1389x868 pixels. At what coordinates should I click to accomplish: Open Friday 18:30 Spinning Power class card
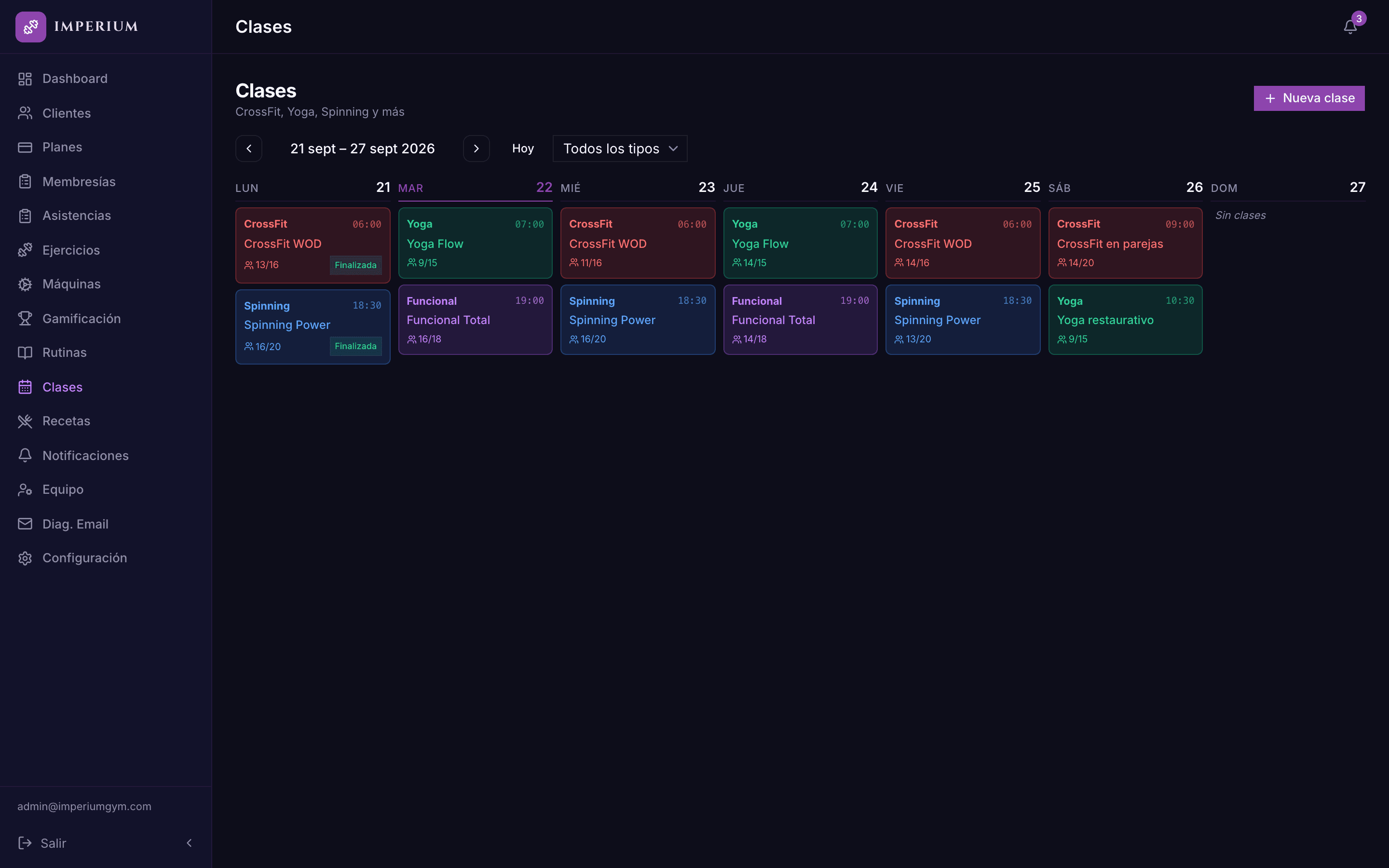(x=963, y=320)
